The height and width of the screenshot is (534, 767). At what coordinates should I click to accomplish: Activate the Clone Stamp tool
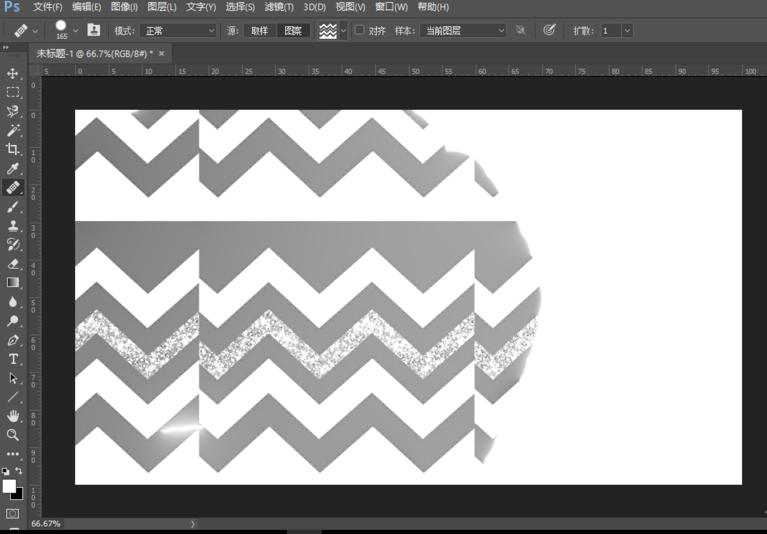13,226
